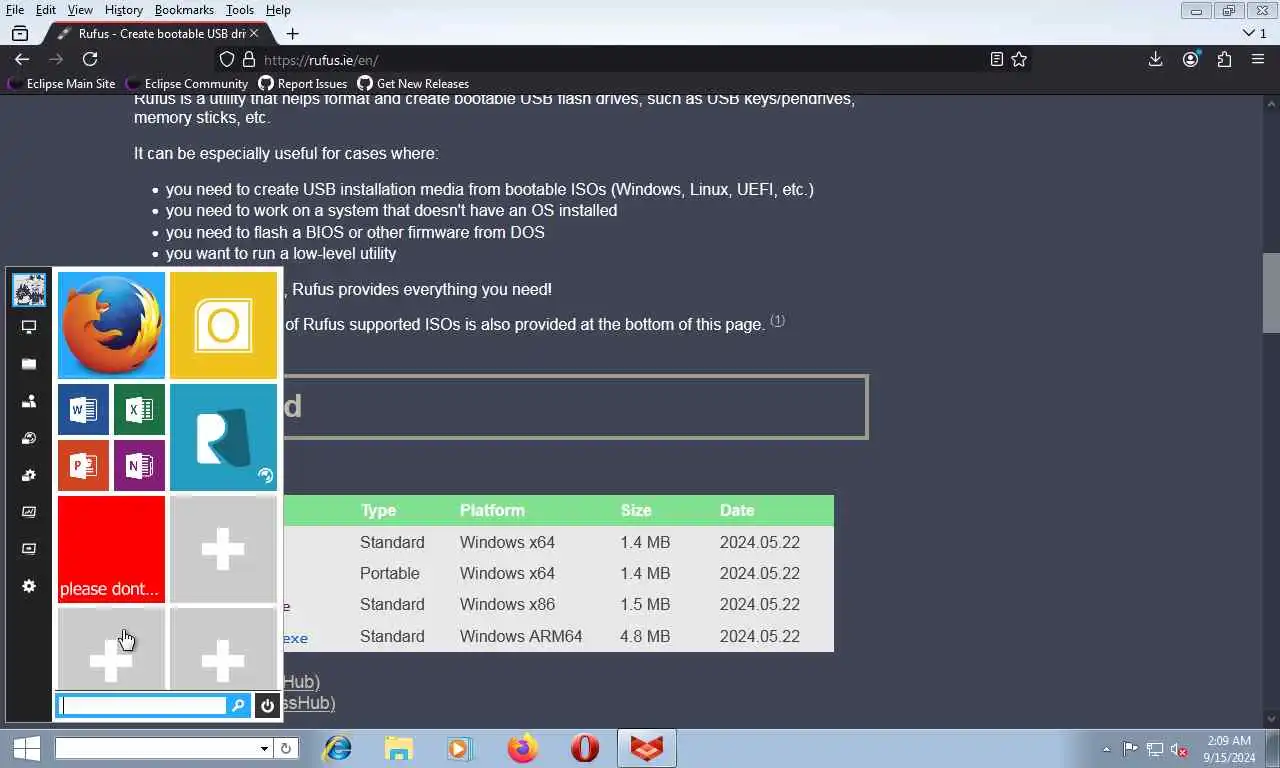Expand the taskbar address dropdown arrow
The image size is (1280, 768).
point(264,748)
